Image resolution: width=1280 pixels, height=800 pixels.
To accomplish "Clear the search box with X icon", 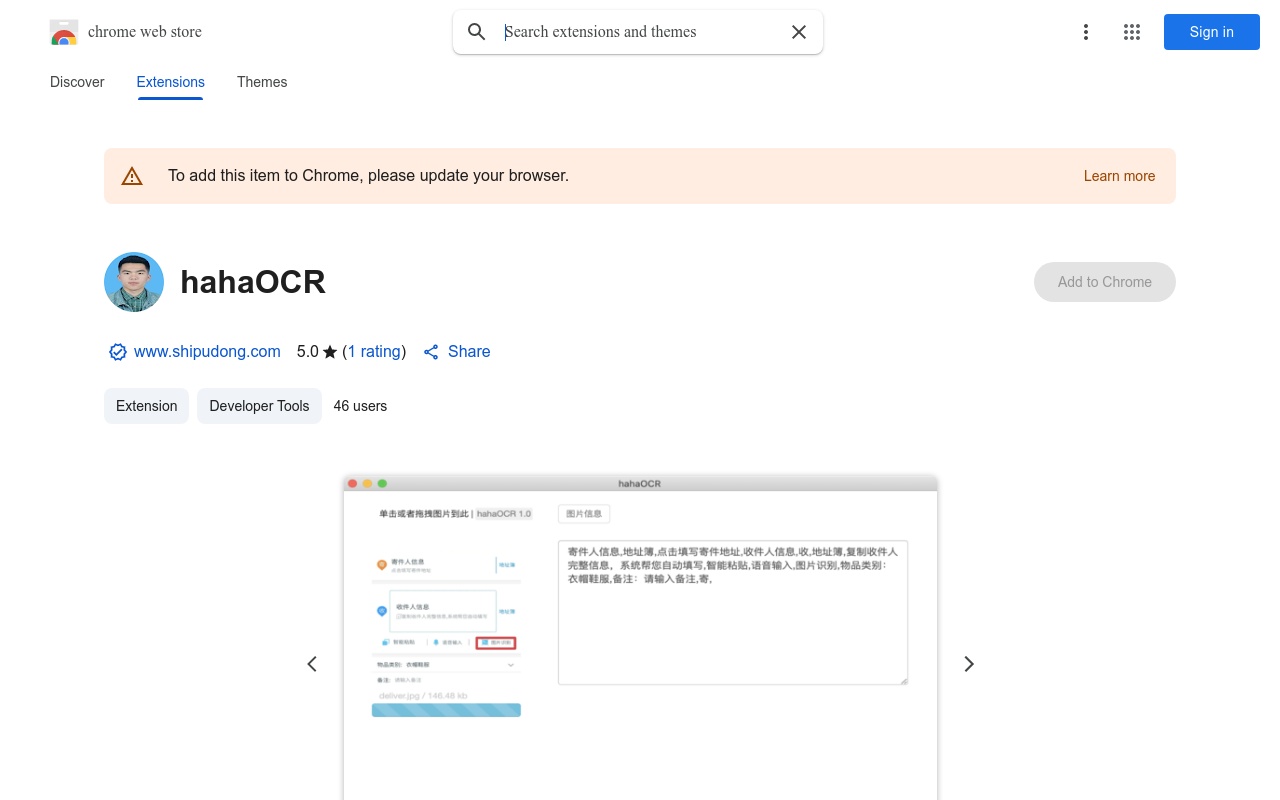I will (799, 32).
